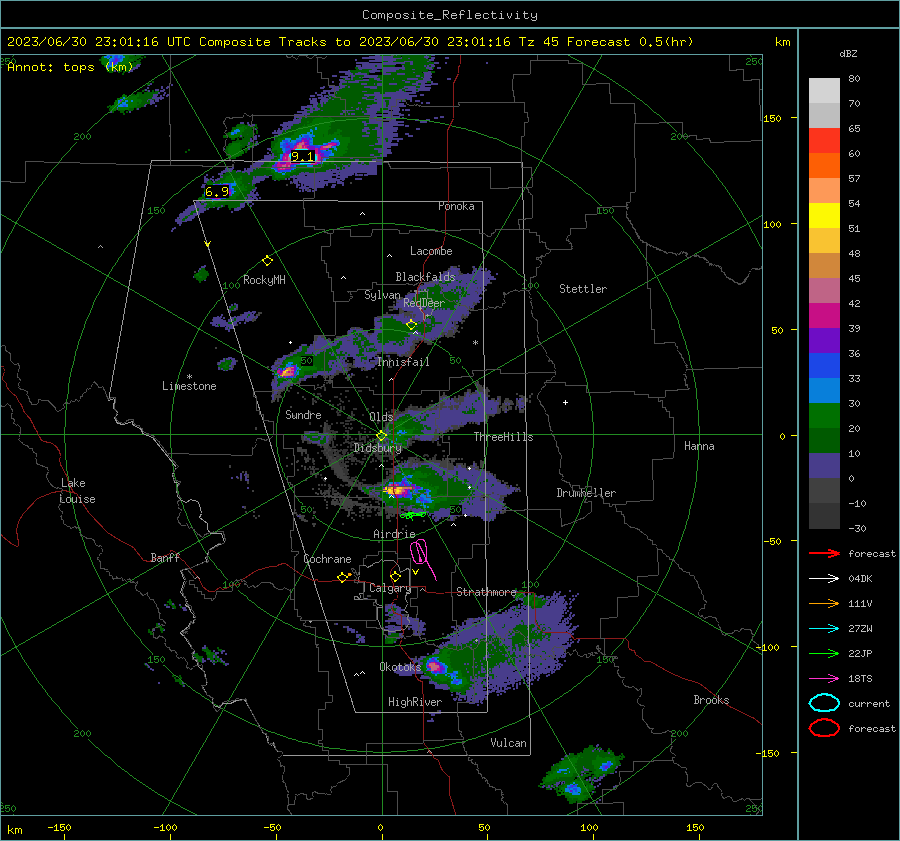Click the Brooks city label
The height and width of the screenshot is (841, 900).
(711, 700)
